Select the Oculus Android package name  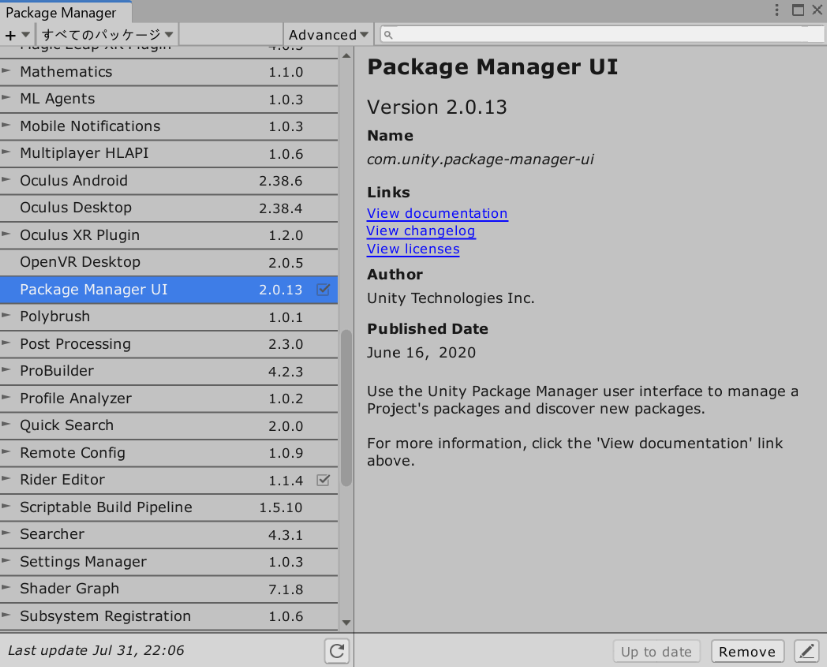[x=74, y=180]
